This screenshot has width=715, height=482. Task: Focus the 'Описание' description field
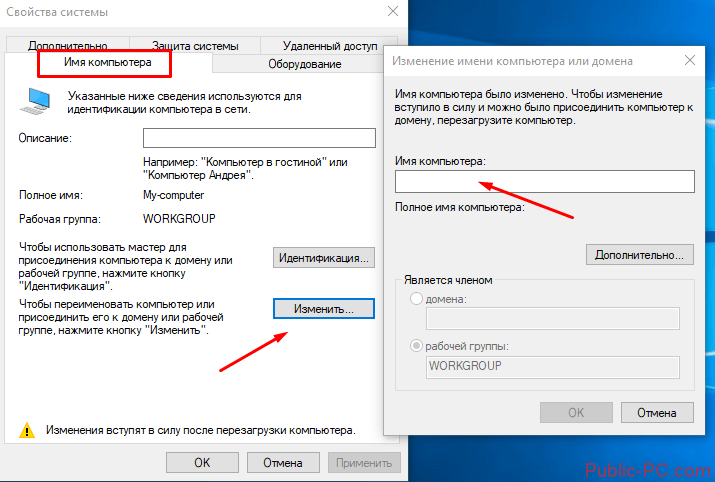pyautogui.click(x=259, y=138)
